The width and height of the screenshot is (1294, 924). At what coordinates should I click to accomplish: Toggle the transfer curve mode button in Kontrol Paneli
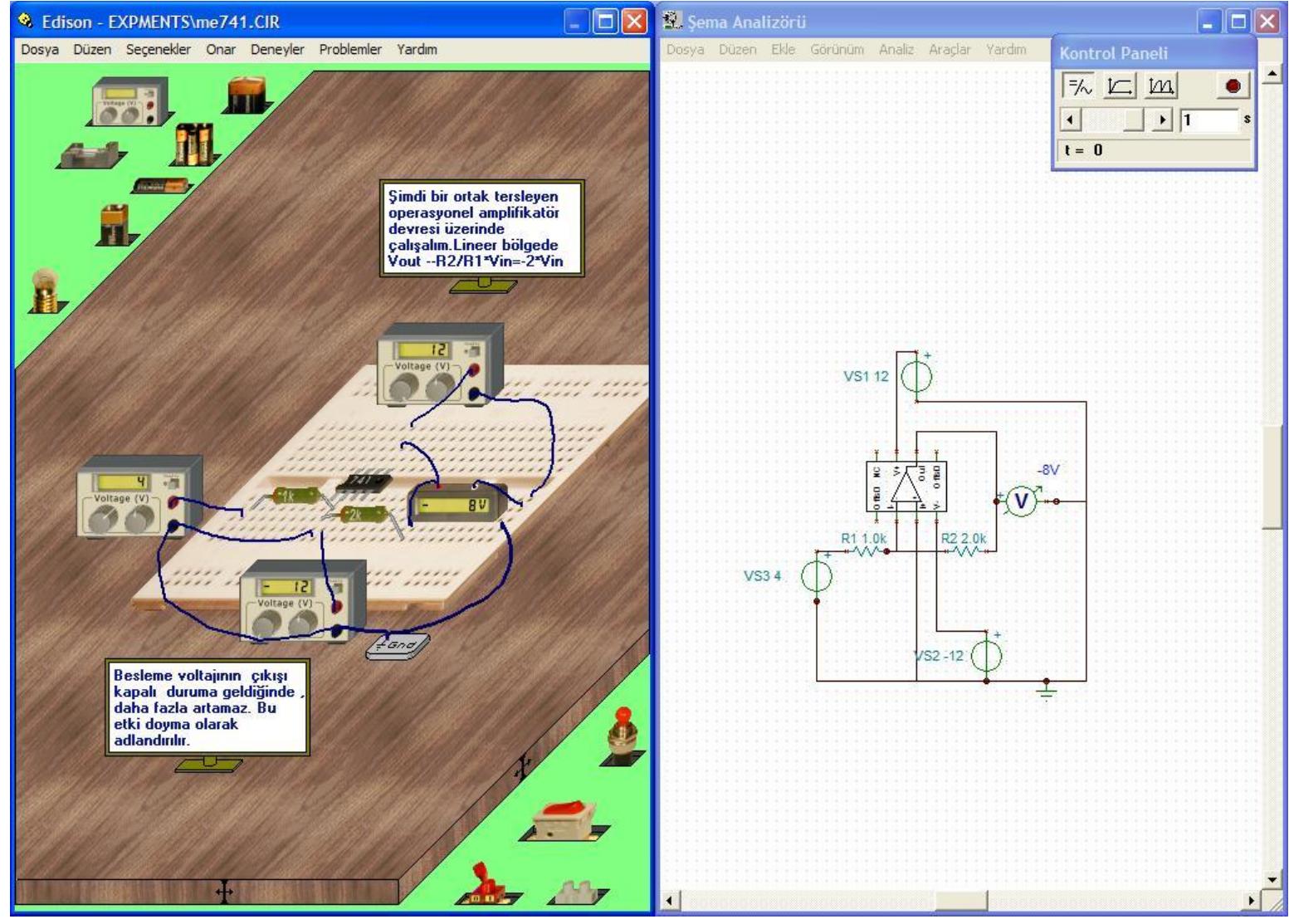(x=1121, y=86)
